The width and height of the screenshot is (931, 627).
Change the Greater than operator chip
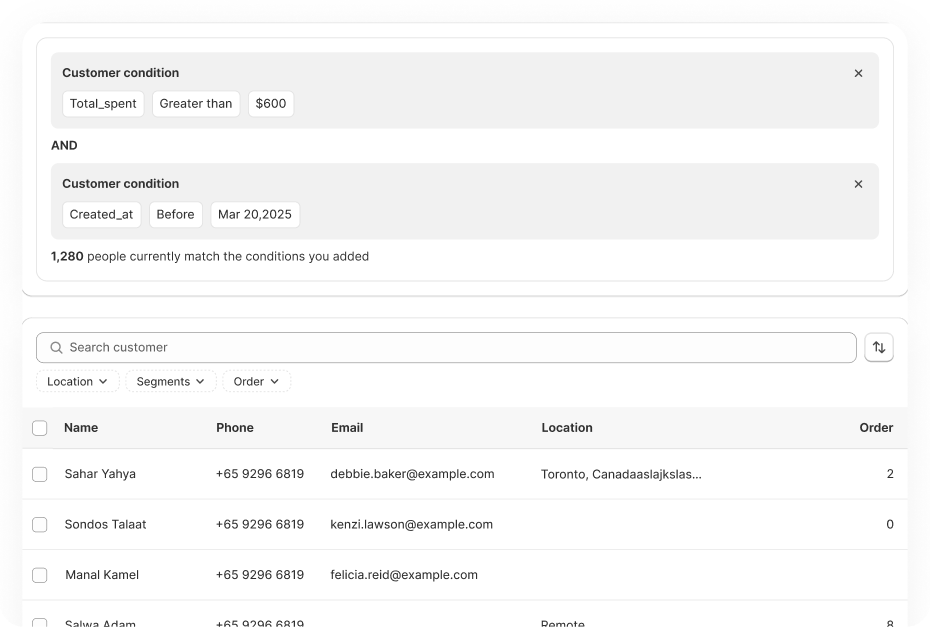point(196,104)
